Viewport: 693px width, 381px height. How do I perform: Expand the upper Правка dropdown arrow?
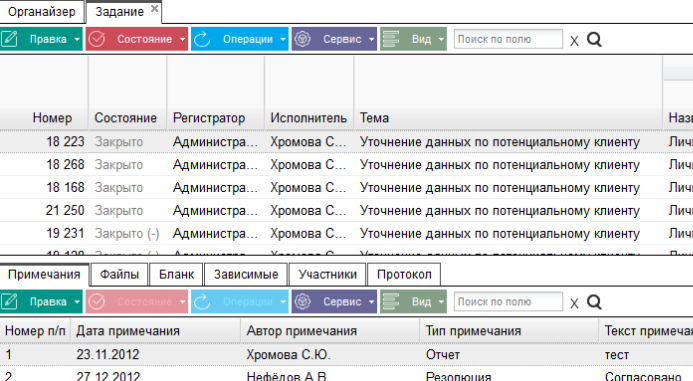click(77, 39)
